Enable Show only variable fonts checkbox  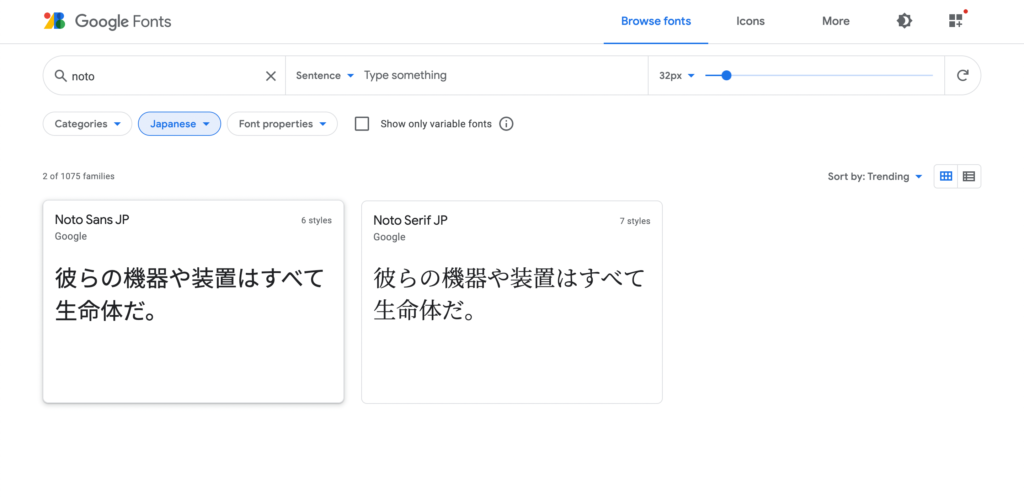pyautogui.click(x=362, y=124)
